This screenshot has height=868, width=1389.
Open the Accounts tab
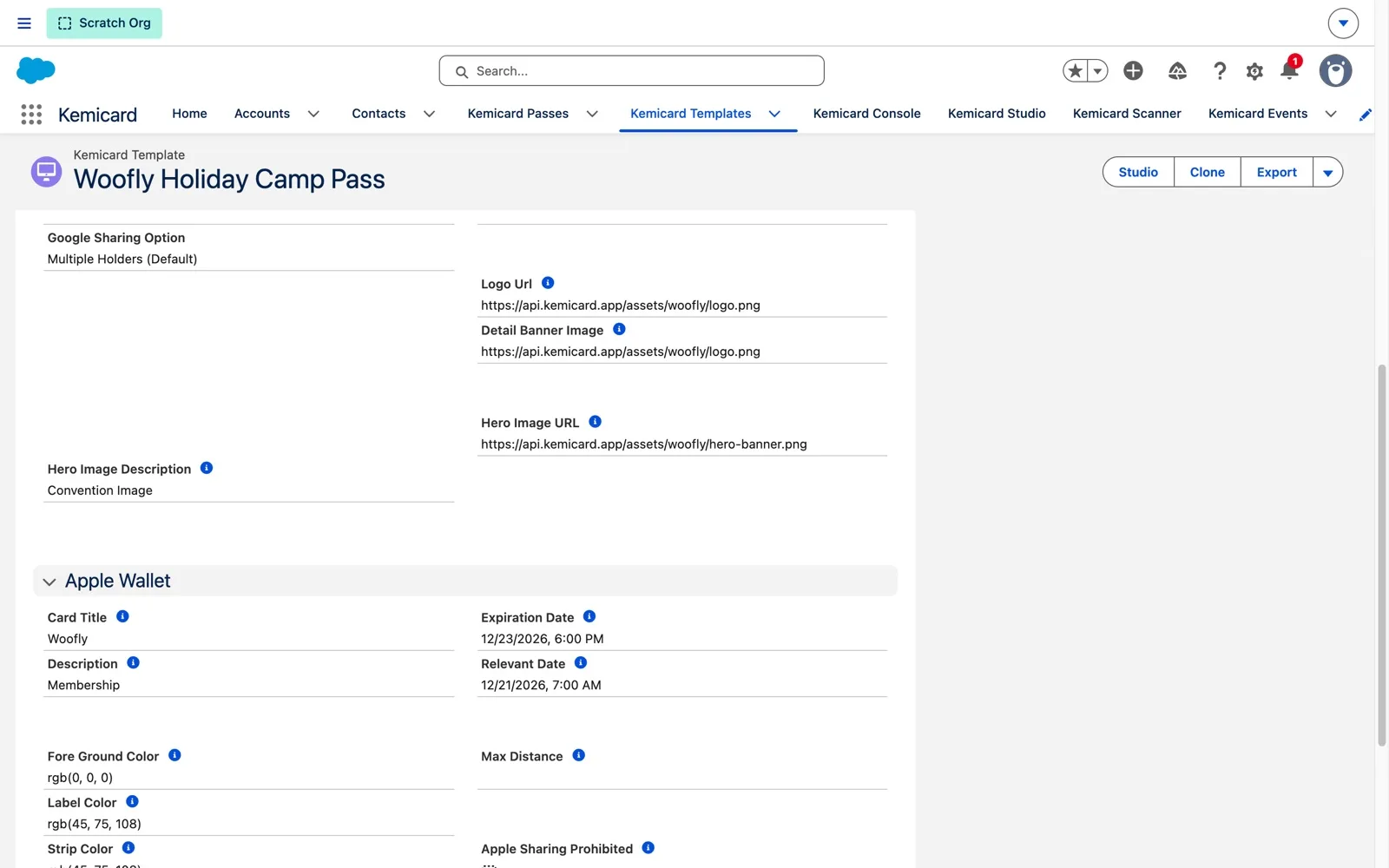click(262, 114)
